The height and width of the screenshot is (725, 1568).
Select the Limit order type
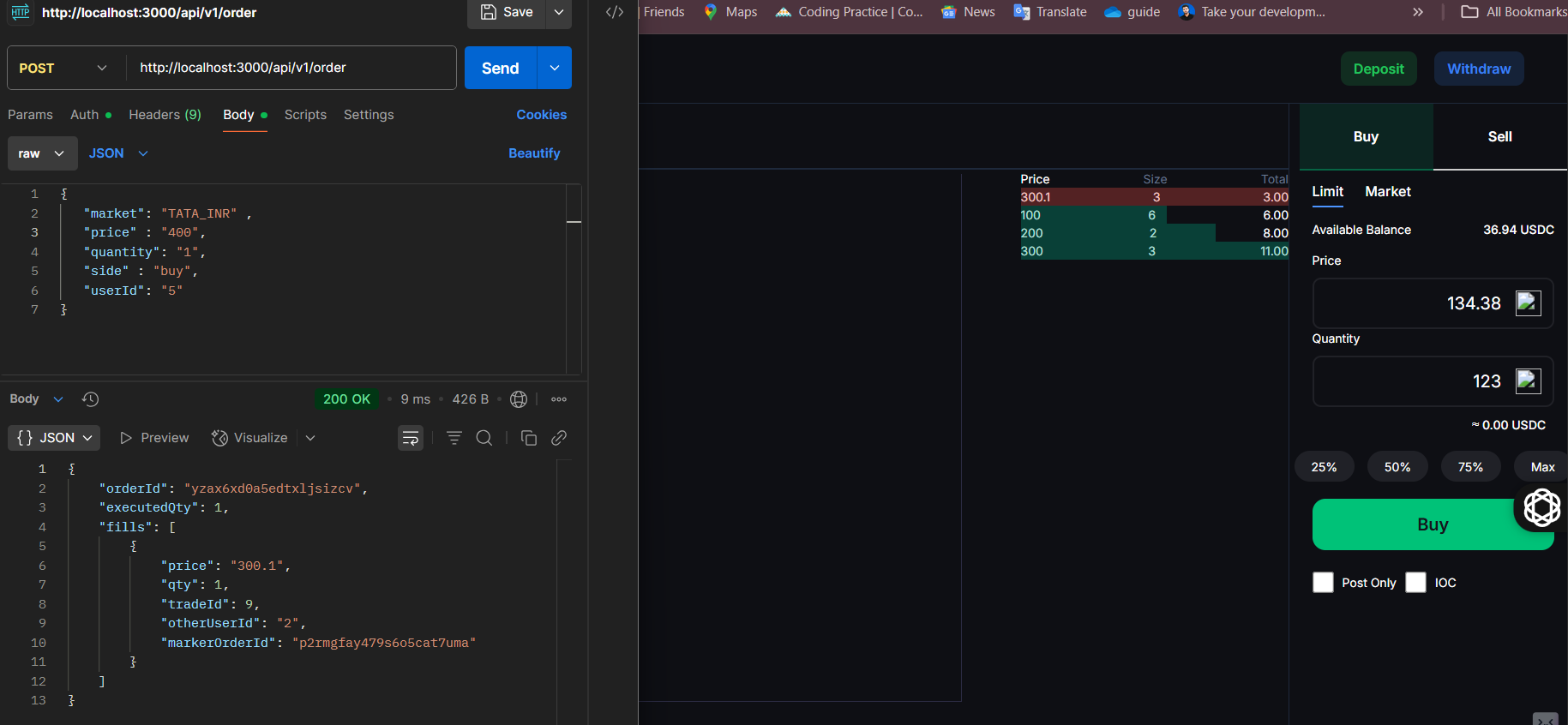coord(1328,192)
